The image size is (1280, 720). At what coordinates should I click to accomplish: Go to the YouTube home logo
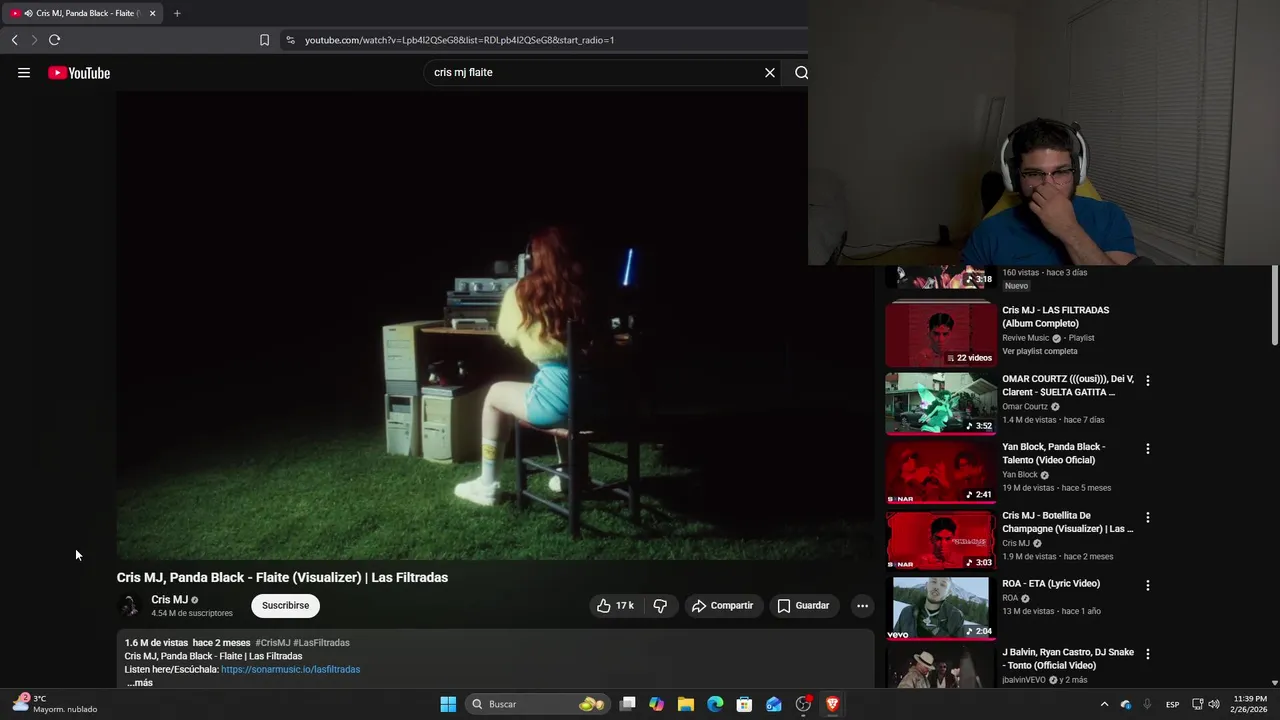(x=79, y=73)
